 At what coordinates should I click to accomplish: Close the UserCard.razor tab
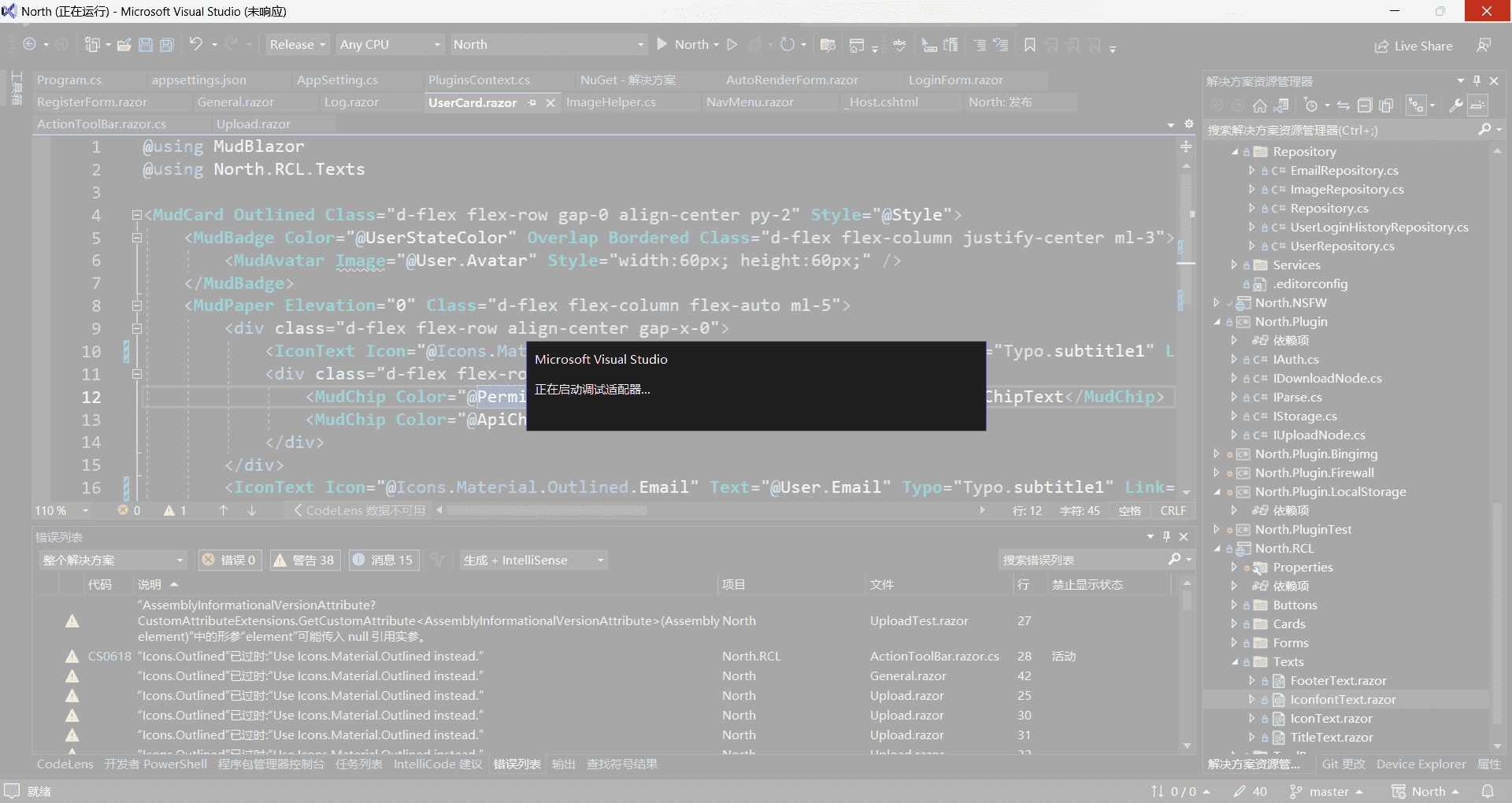(550, 103)
